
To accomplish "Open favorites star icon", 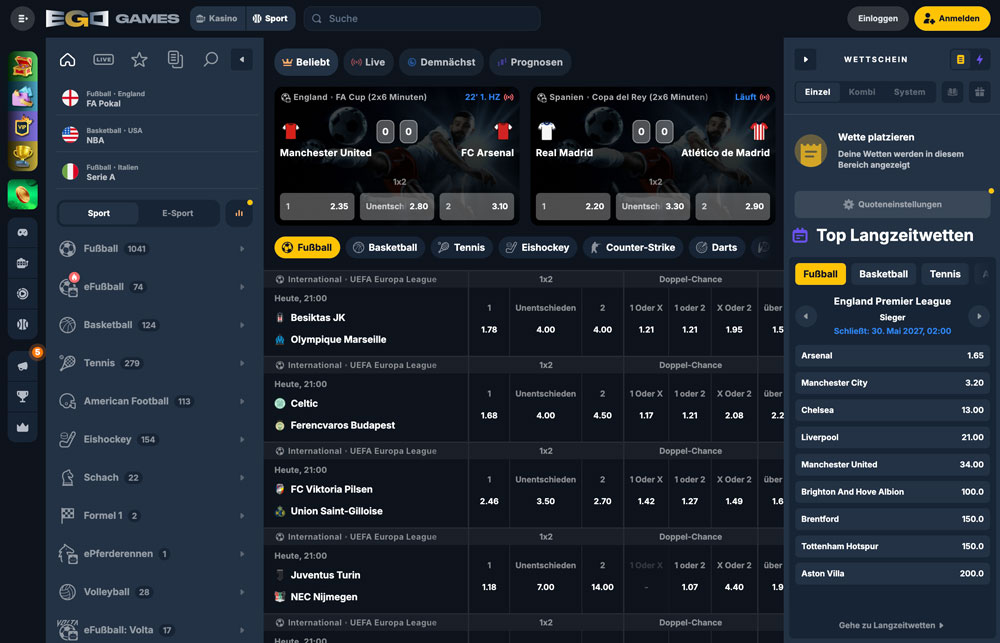I will point(139,59).
